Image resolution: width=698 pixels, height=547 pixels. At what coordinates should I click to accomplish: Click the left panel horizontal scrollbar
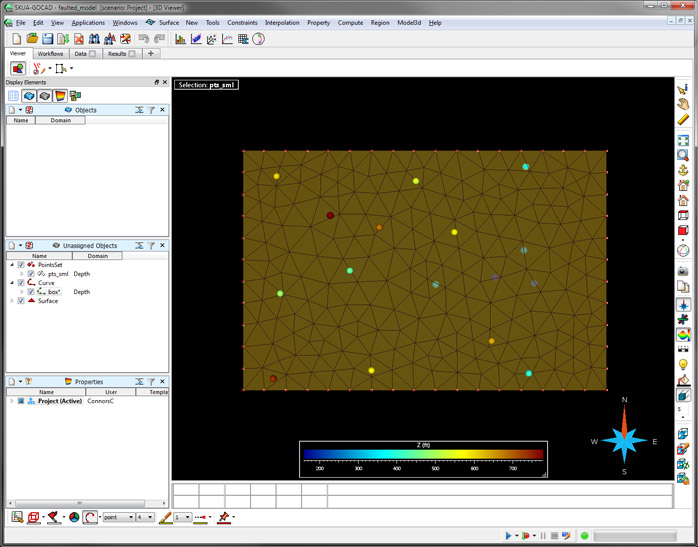pyautogui.click(x=80, y=503)
